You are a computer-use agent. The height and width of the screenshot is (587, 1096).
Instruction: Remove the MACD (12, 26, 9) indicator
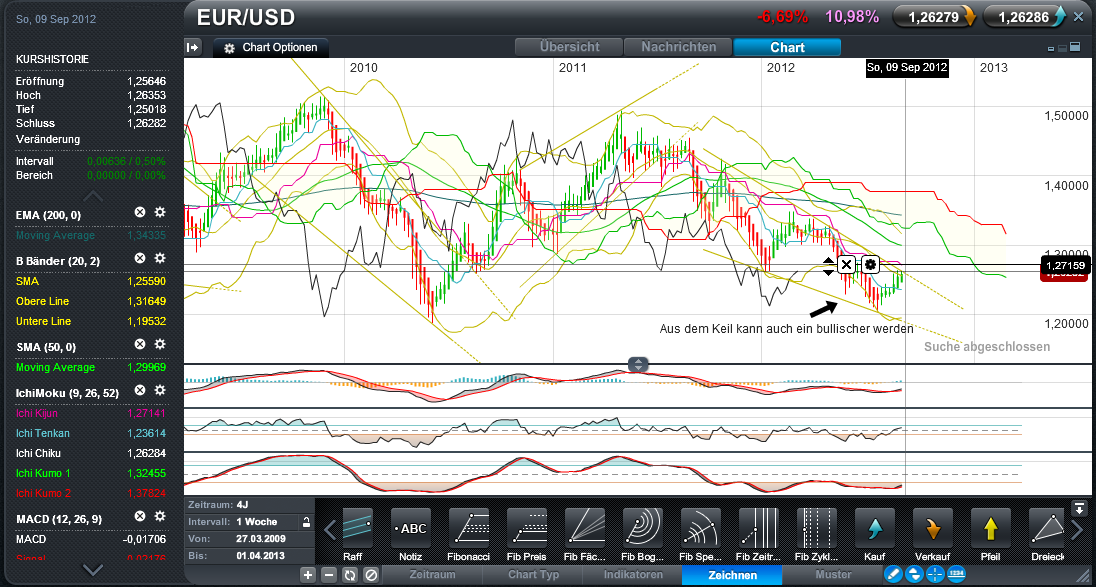point(140,516)
